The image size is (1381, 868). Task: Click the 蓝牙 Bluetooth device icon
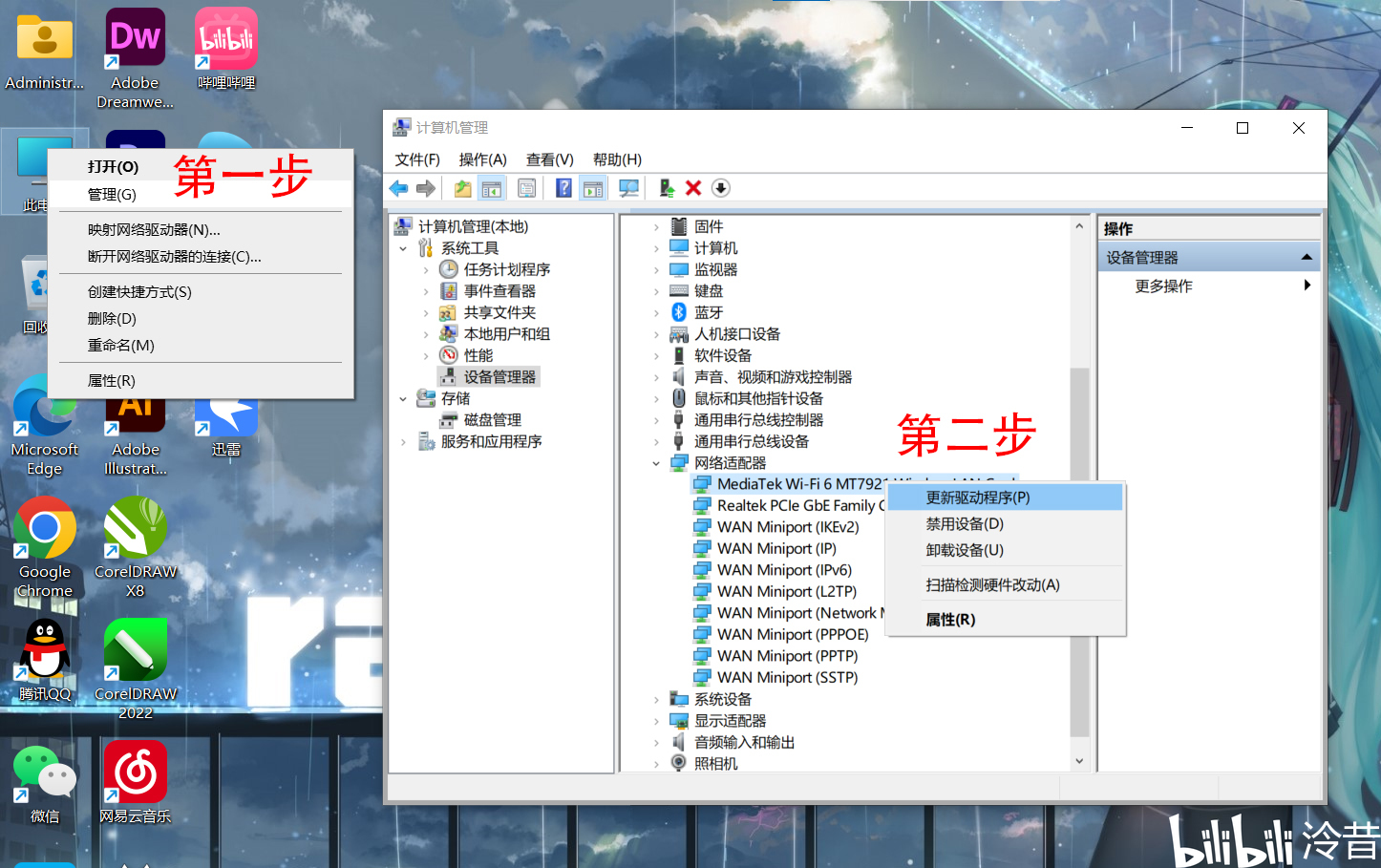click(x=679, y=312)
